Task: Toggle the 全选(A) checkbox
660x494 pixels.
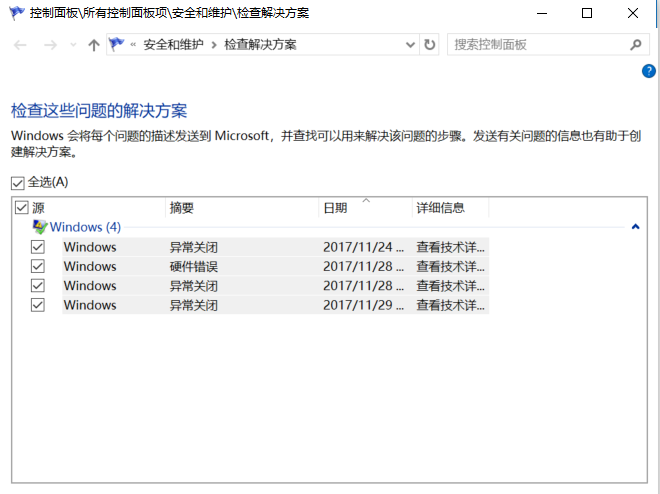Action: 18,183
